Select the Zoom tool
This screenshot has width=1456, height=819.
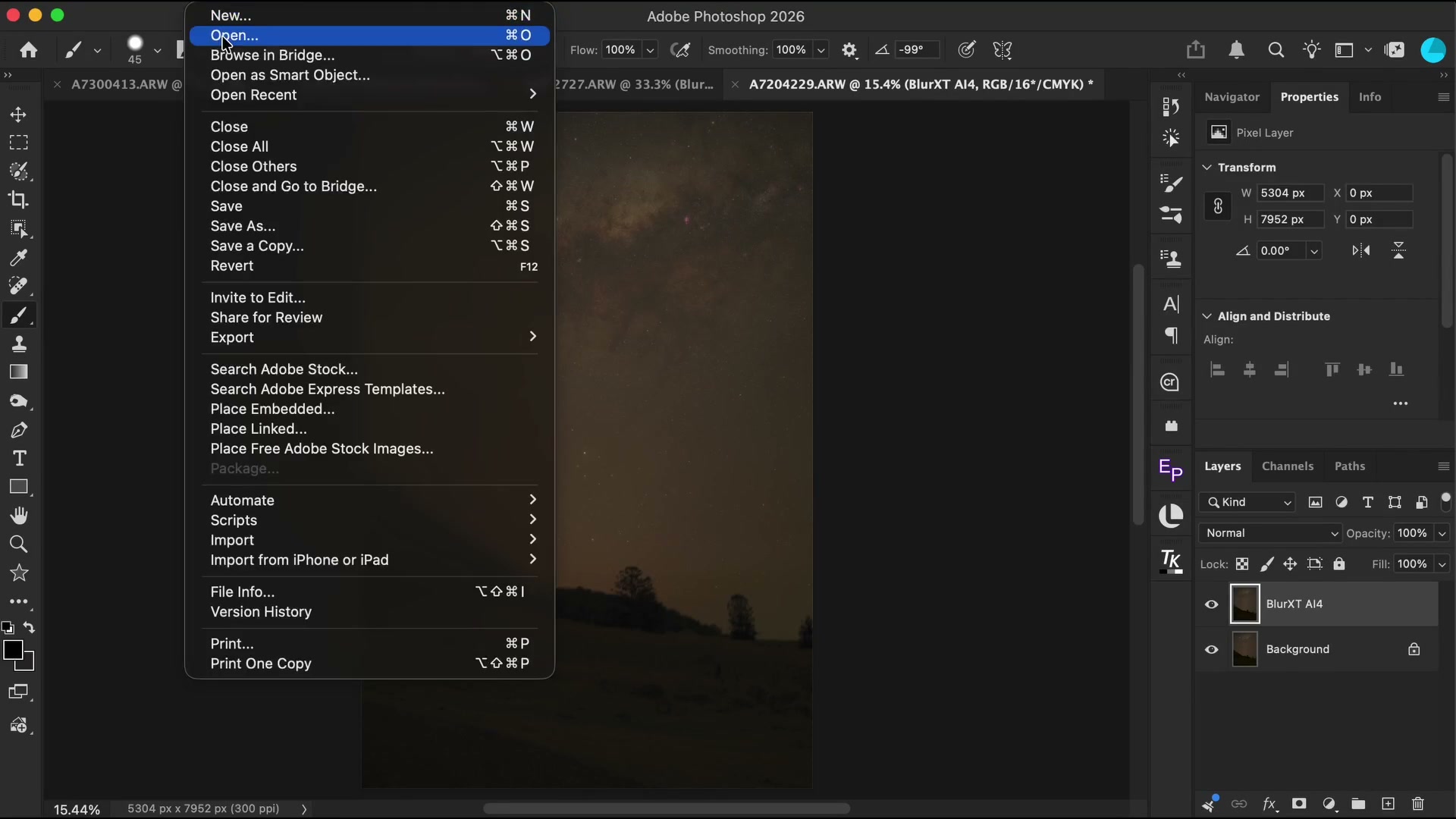(19, 544)
